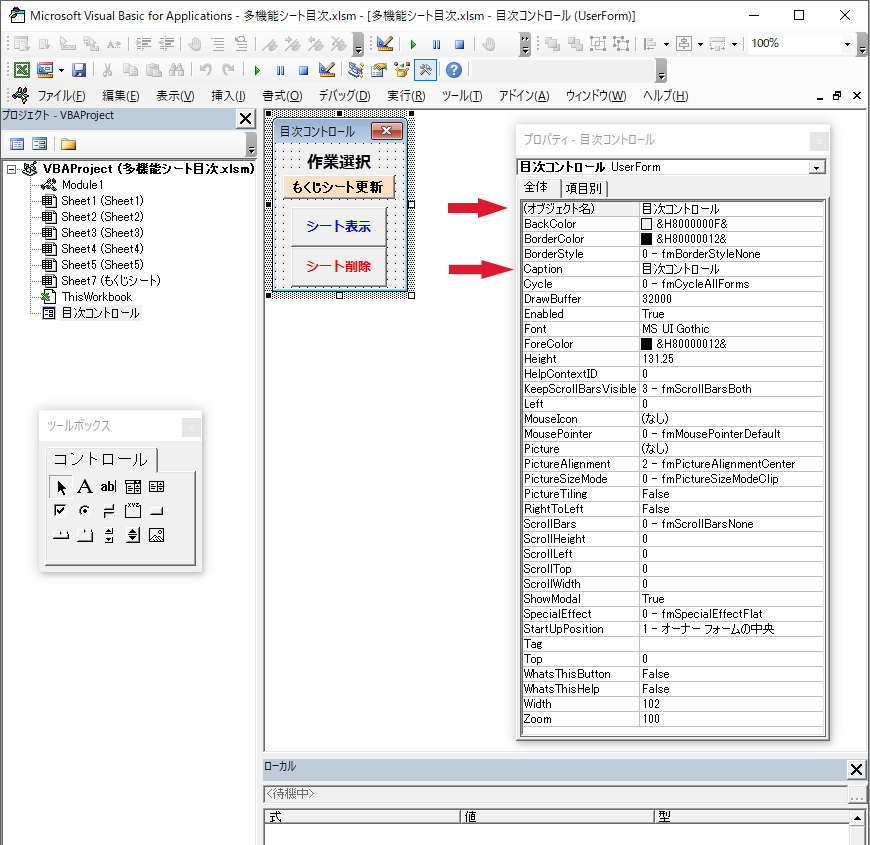This screenshot has width=870, height=845.
Task: Click the Group controls toolbar icon
Action: click(598, 44)
